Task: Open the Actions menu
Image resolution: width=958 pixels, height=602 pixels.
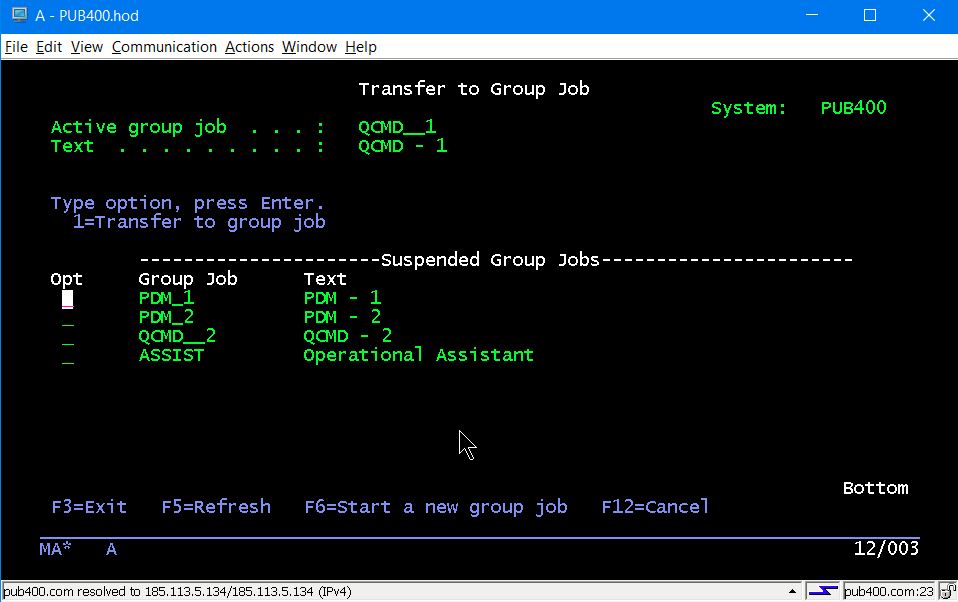Action: (249, 47)
